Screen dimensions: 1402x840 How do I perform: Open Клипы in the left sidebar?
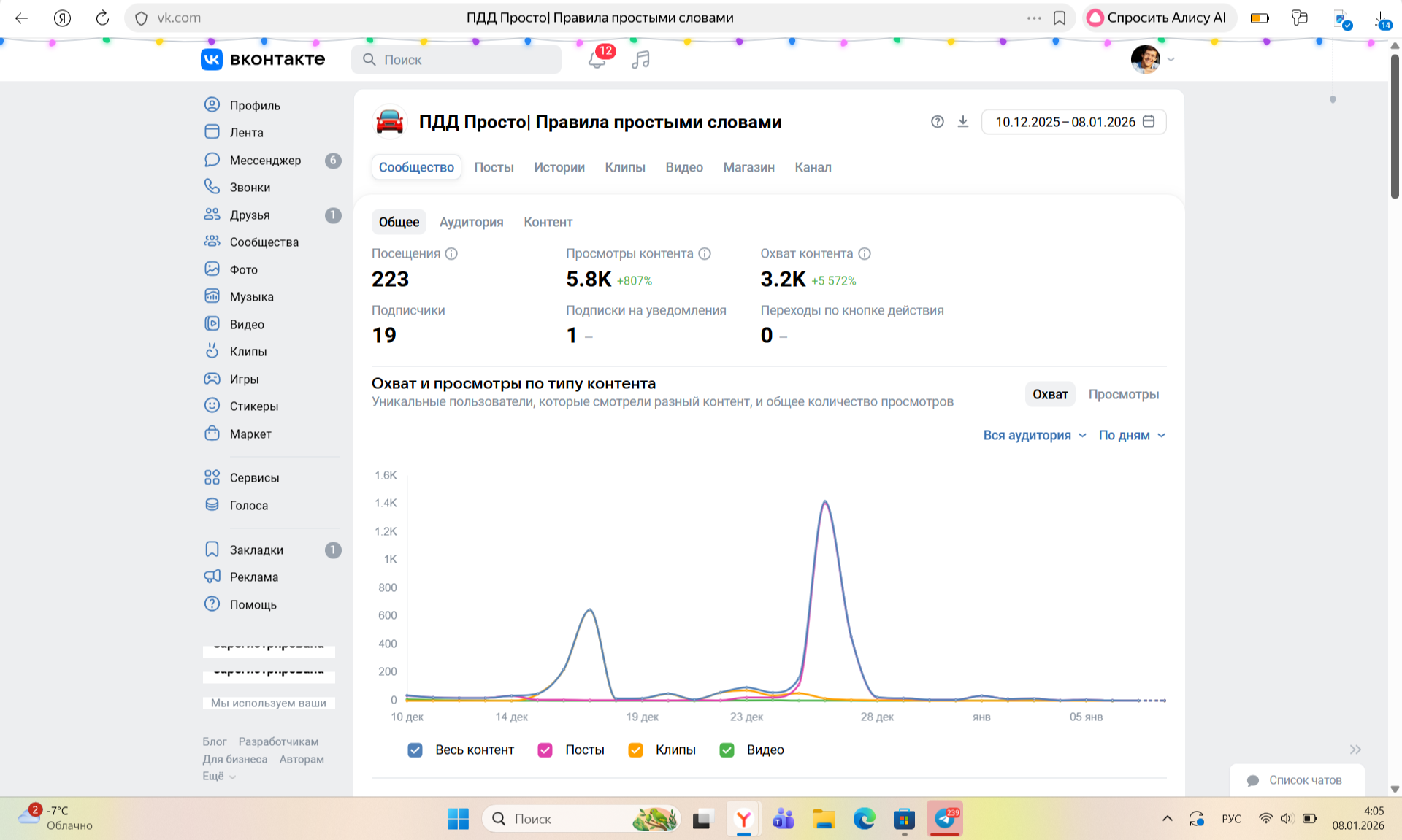click(x=248, y=352)
